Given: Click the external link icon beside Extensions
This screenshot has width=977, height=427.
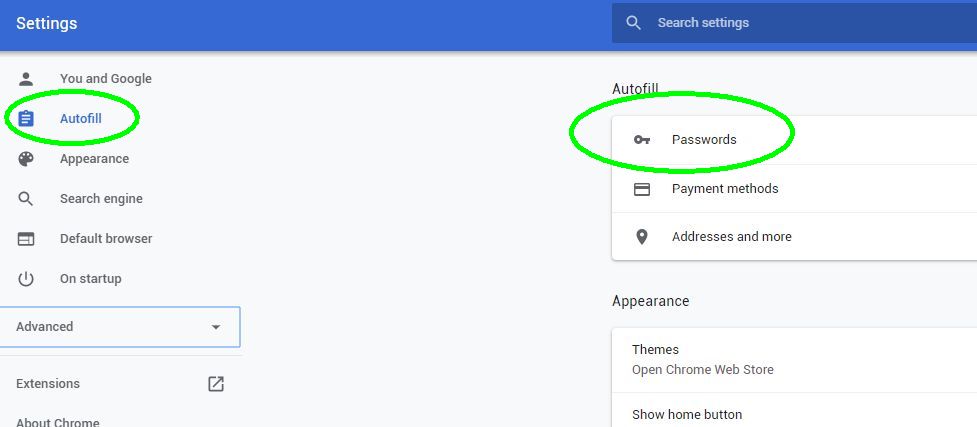Looking at the screenshot, I should (x=216, y=384).
